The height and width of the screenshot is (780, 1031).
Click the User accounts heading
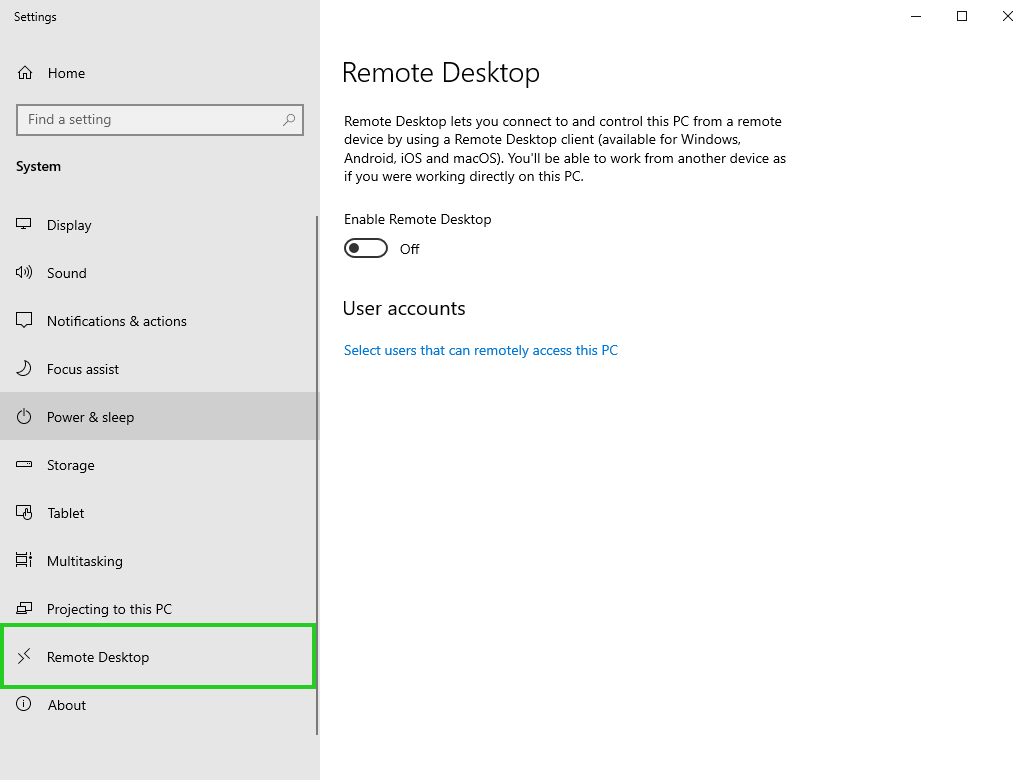coord(404,308)
